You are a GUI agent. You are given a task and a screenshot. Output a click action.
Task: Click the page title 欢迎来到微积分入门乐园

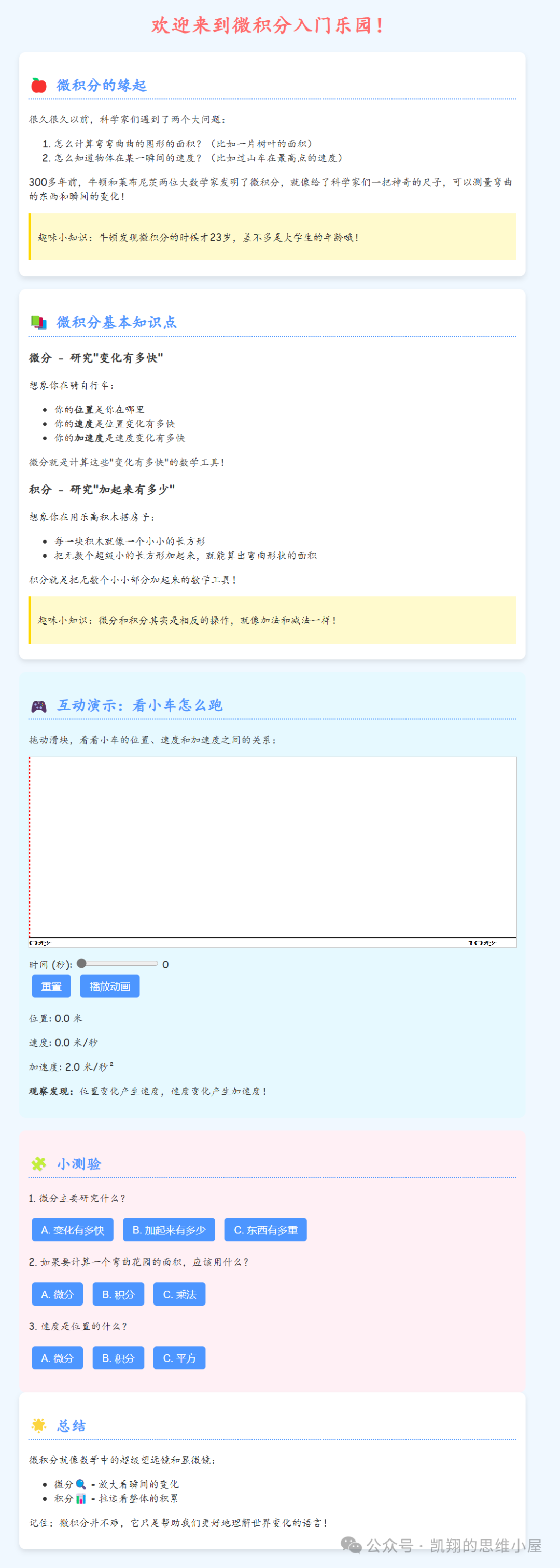[268, 25]
